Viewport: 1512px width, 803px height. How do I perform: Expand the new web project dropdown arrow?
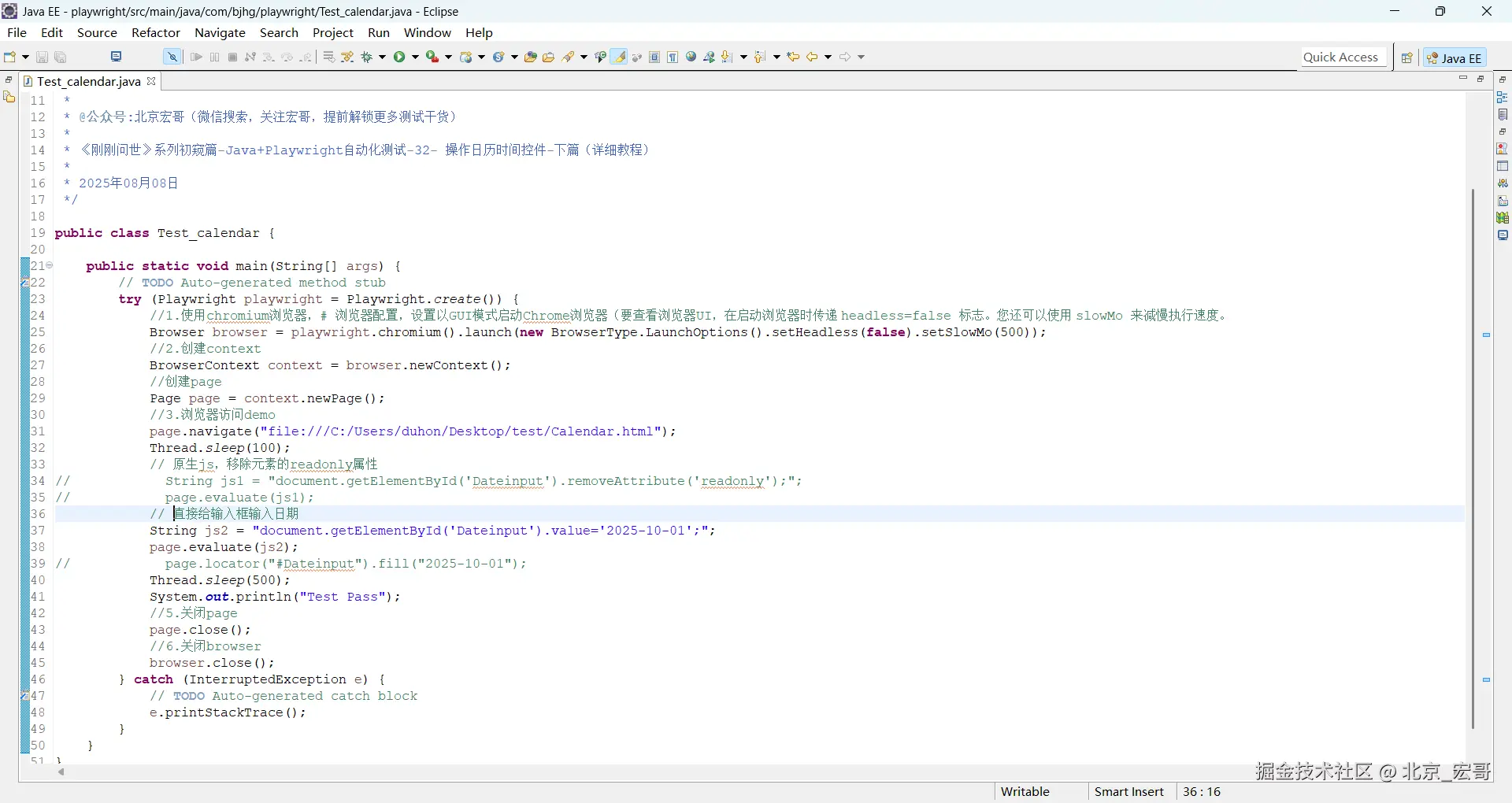point(482,57)
